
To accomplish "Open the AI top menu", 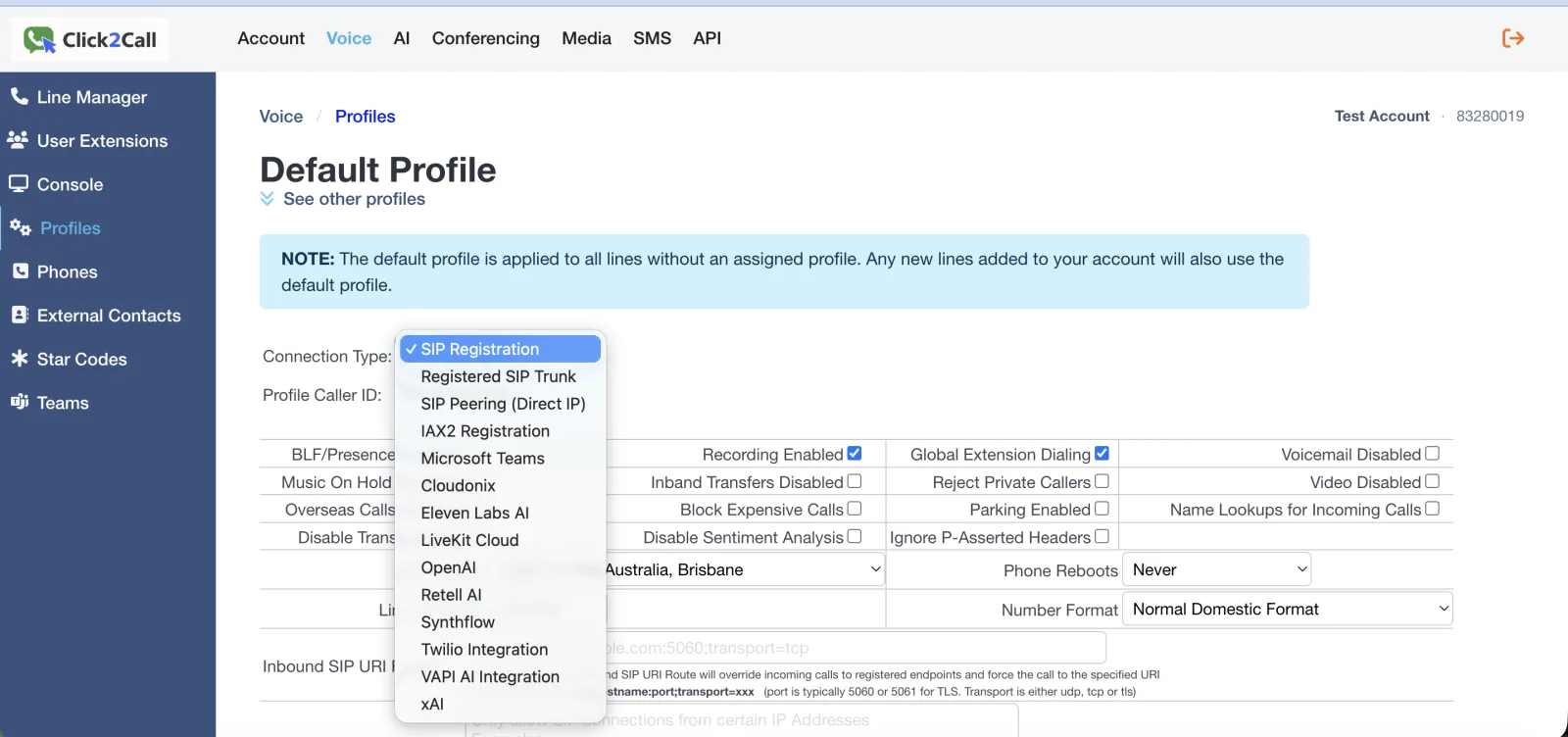I will 402,38.
